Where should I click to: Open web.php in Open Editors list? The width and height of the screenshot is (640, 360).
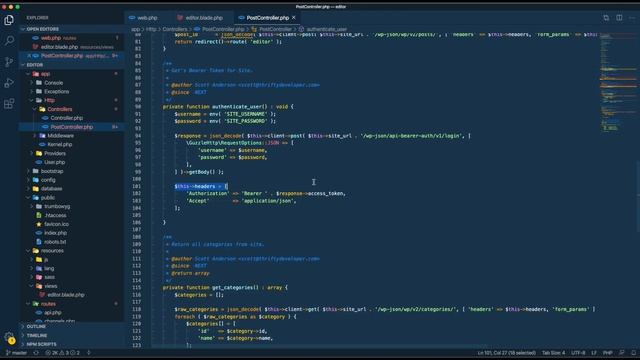[51, 38]
